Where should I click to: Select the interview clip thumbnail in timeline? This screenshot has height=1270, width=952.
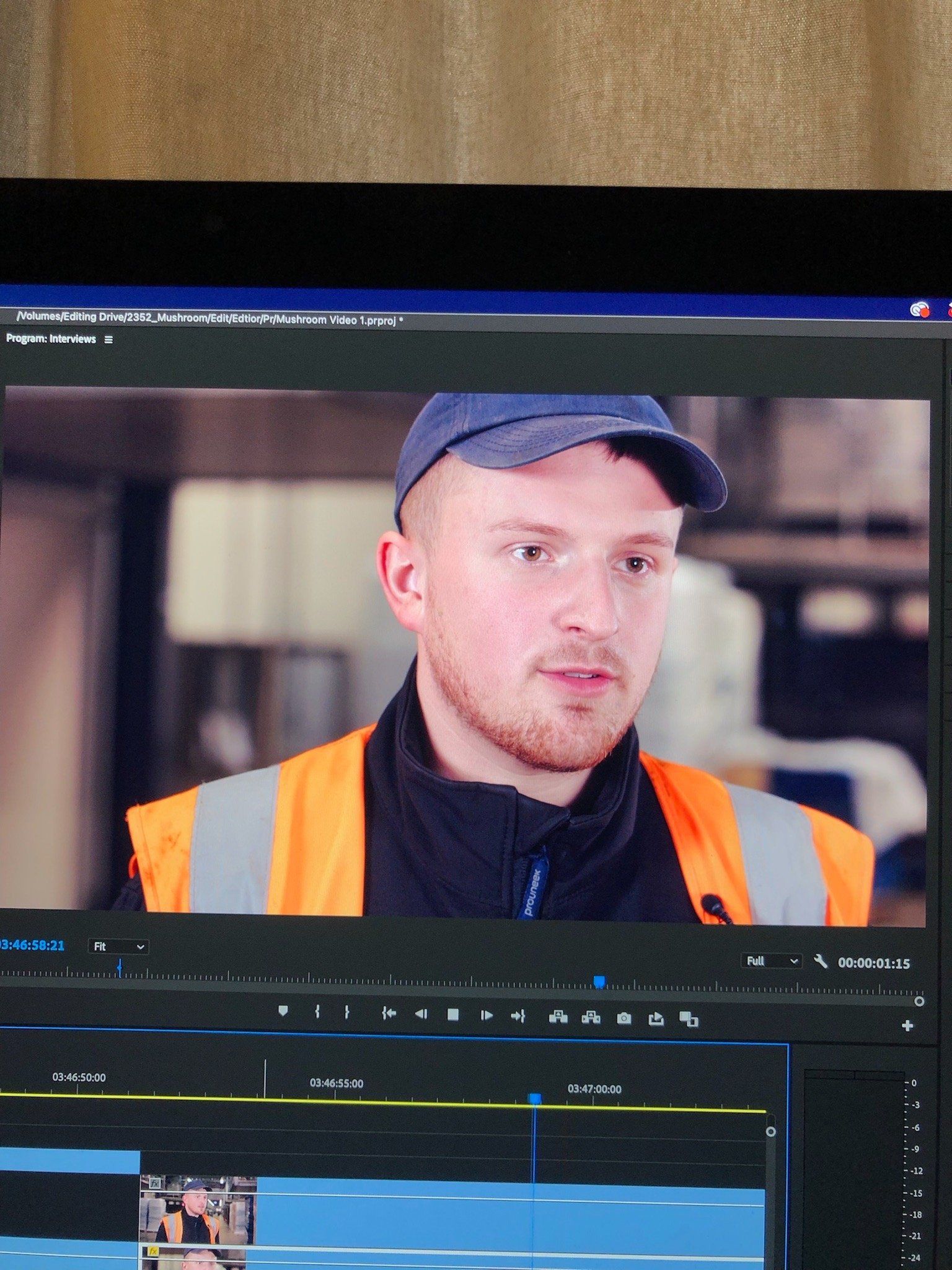point(198,1209)
